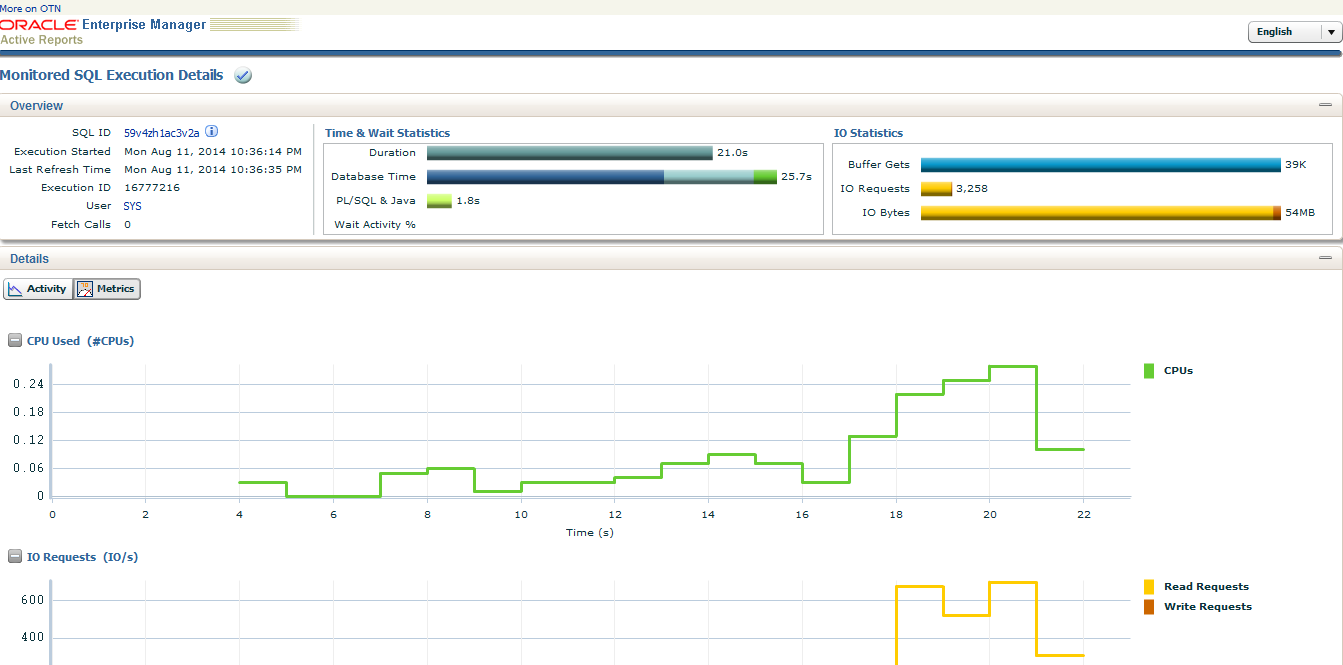Click the collapse icon on the Overview panel
The height and width of the screenshot is (665, 1343).
(x=1327, y=103)
